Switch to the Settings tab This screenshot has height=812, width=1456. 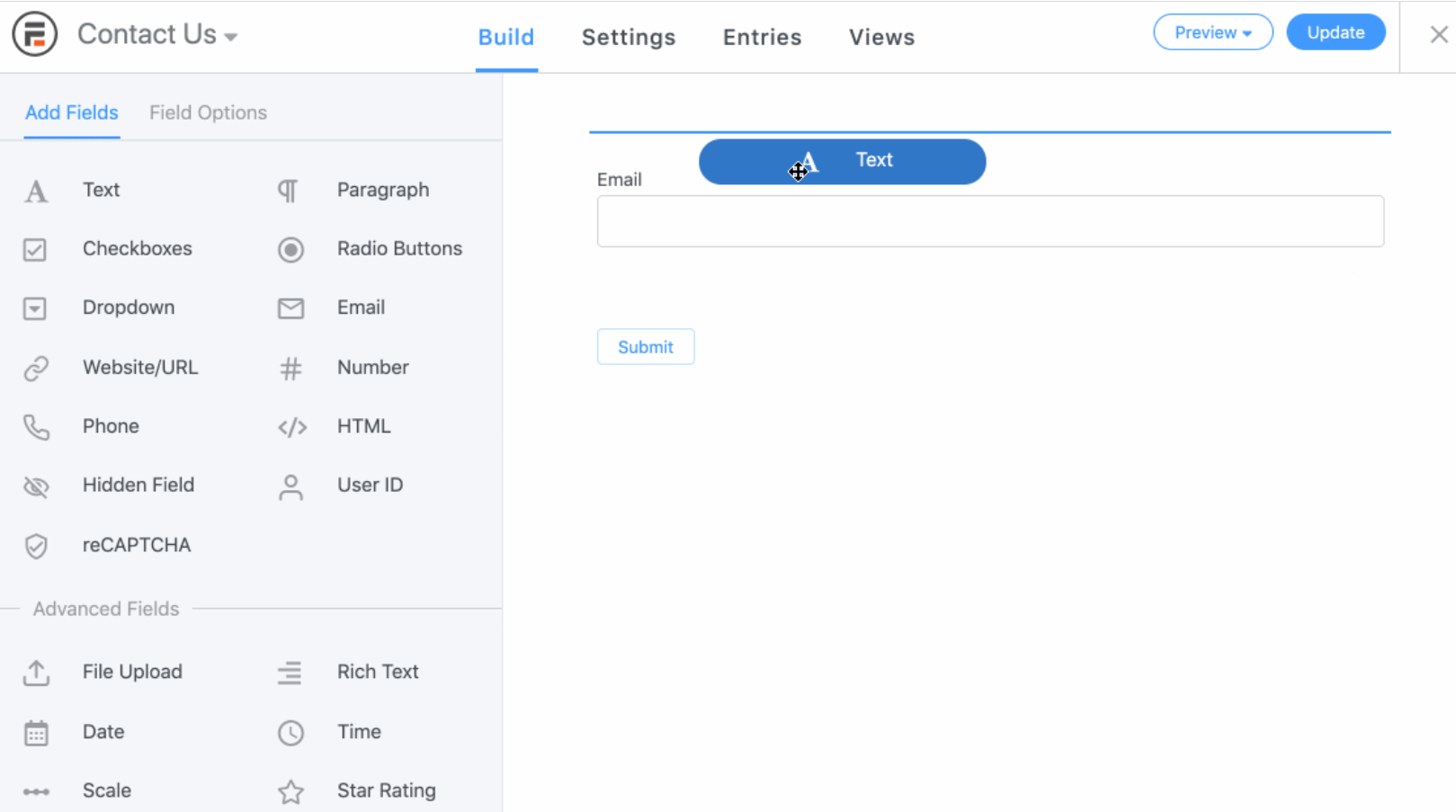coord(628,37)
